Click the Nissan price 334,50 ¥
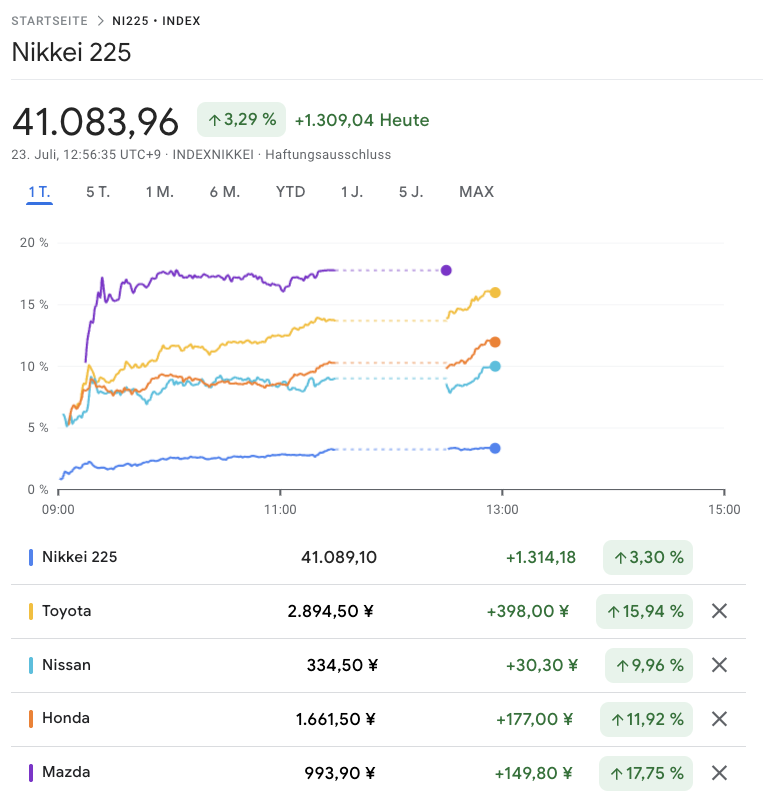Screen dimensions: 763x800 click(342, 665)
